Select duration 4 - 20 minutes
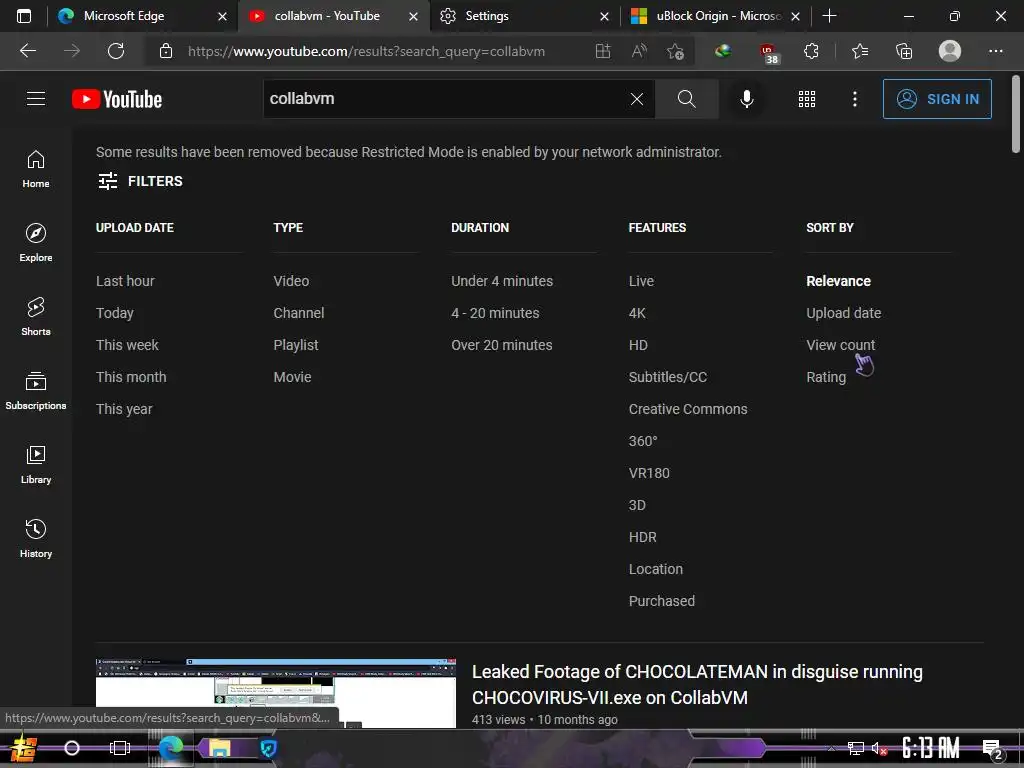The height and width of the screenshot is (768, 1024). click(x=495, y=313)
